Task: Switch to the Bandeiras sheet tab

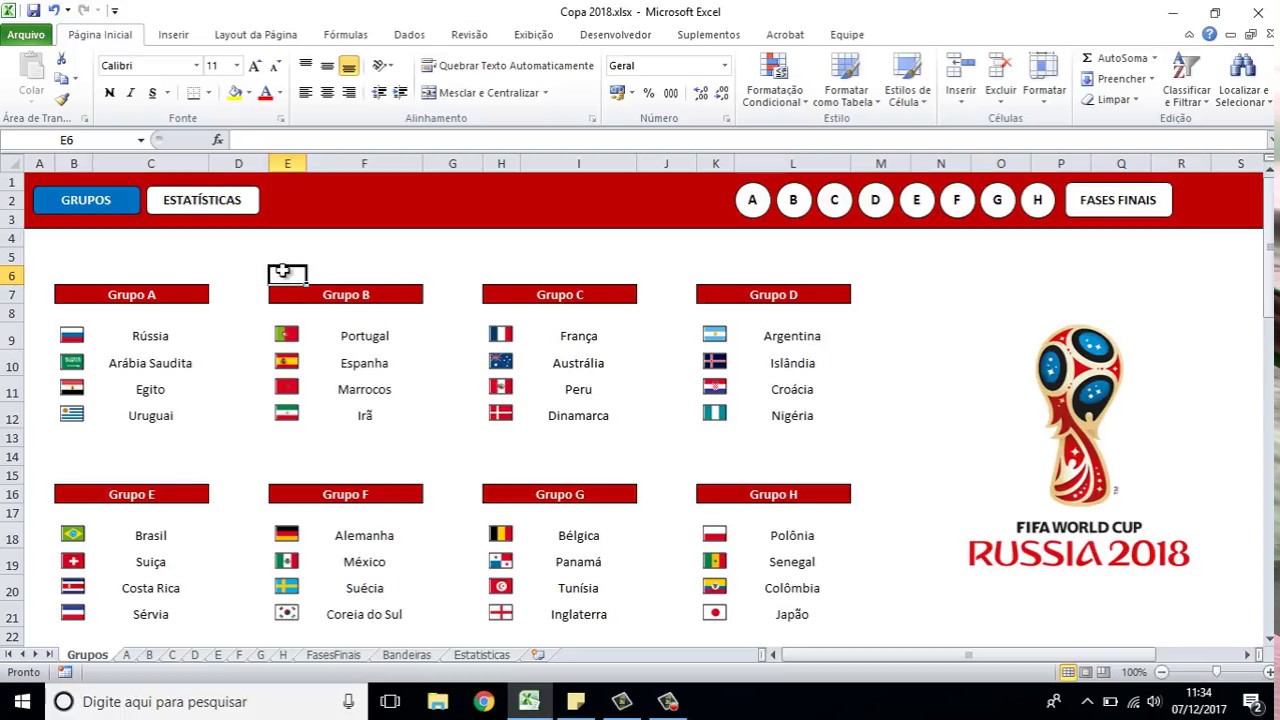Action: pos(406,655)
